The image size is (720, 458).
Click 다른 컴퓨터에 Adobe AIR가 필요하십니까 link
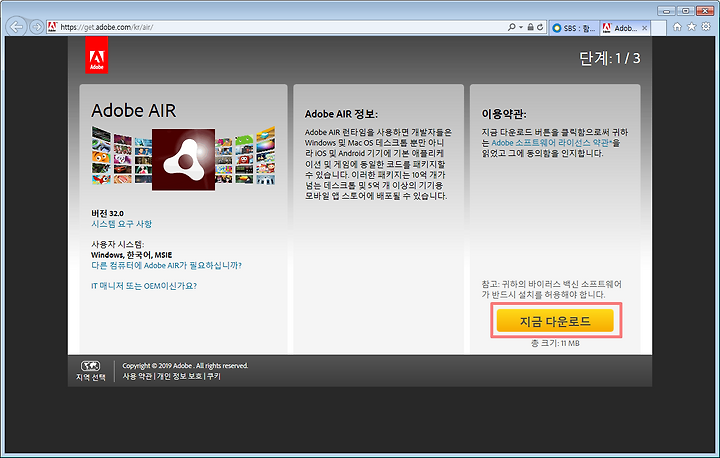click(x=166, y=265)
